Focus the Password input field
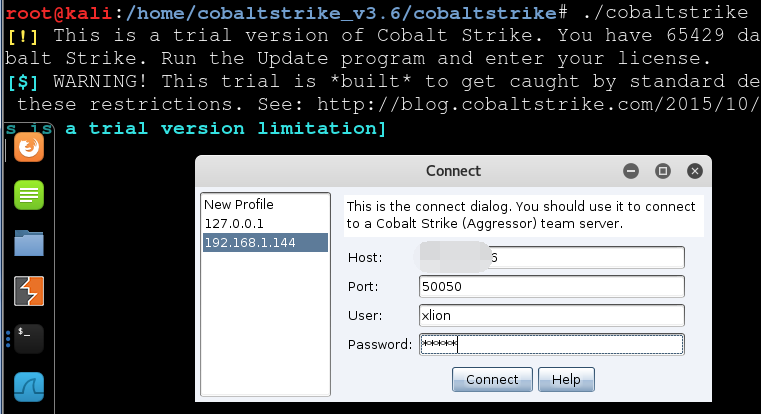The image size is (761, 414). (x=552, y=345)
